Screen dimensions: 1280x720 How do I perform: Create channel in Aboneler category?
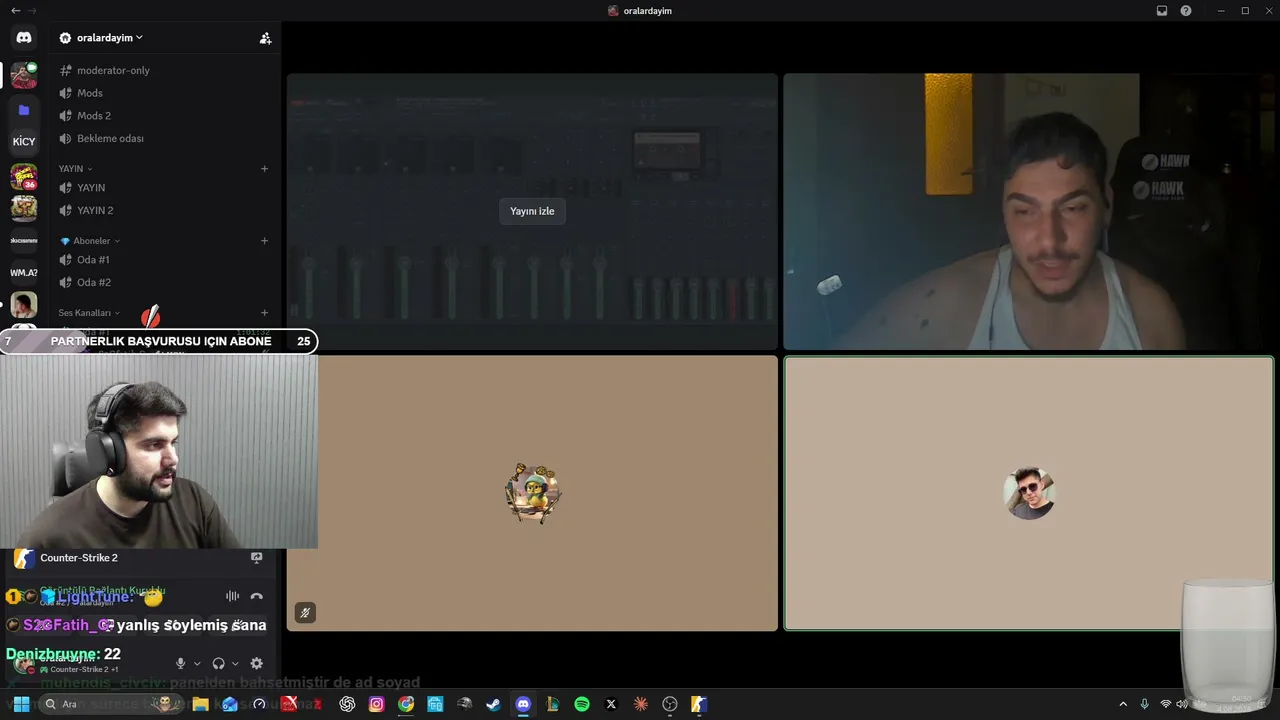tap(265, 241)
